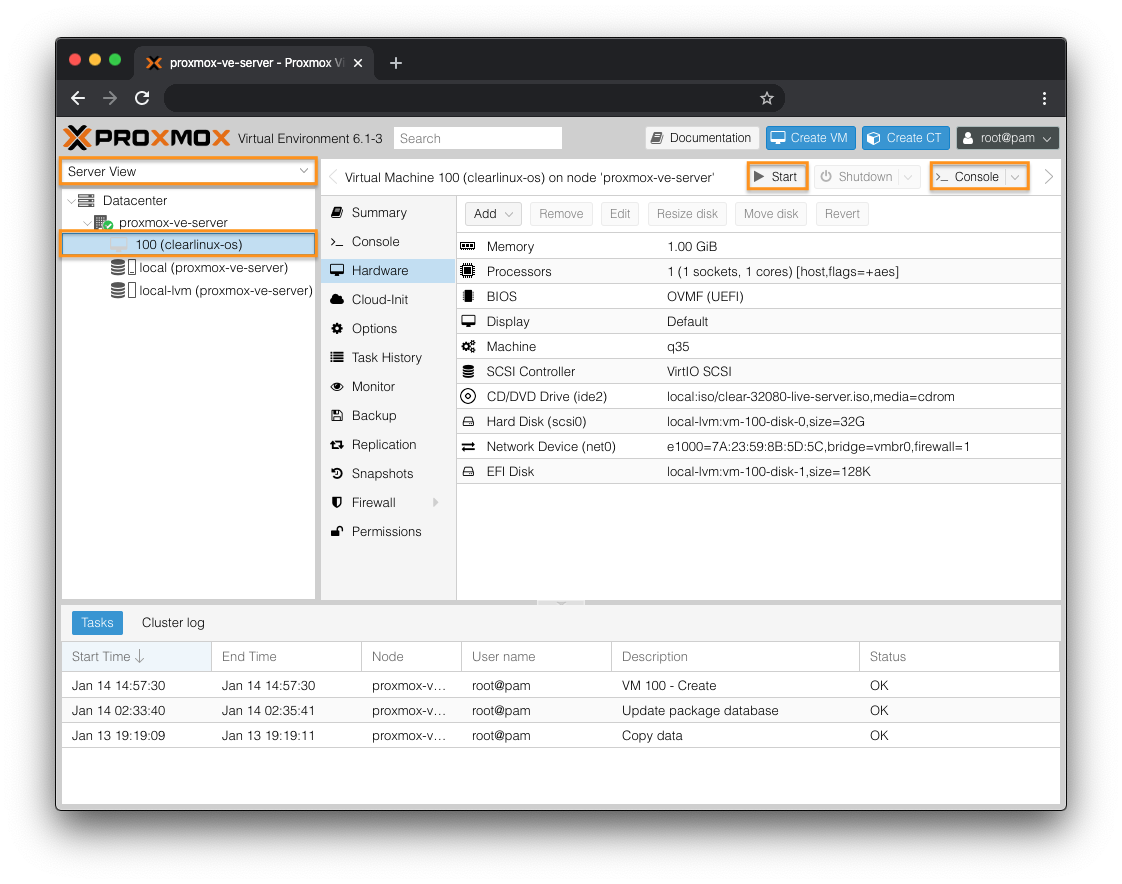Open the Cloud-Init section
1122x884 pixels.
pyautogui.click(x=389, y=300)
